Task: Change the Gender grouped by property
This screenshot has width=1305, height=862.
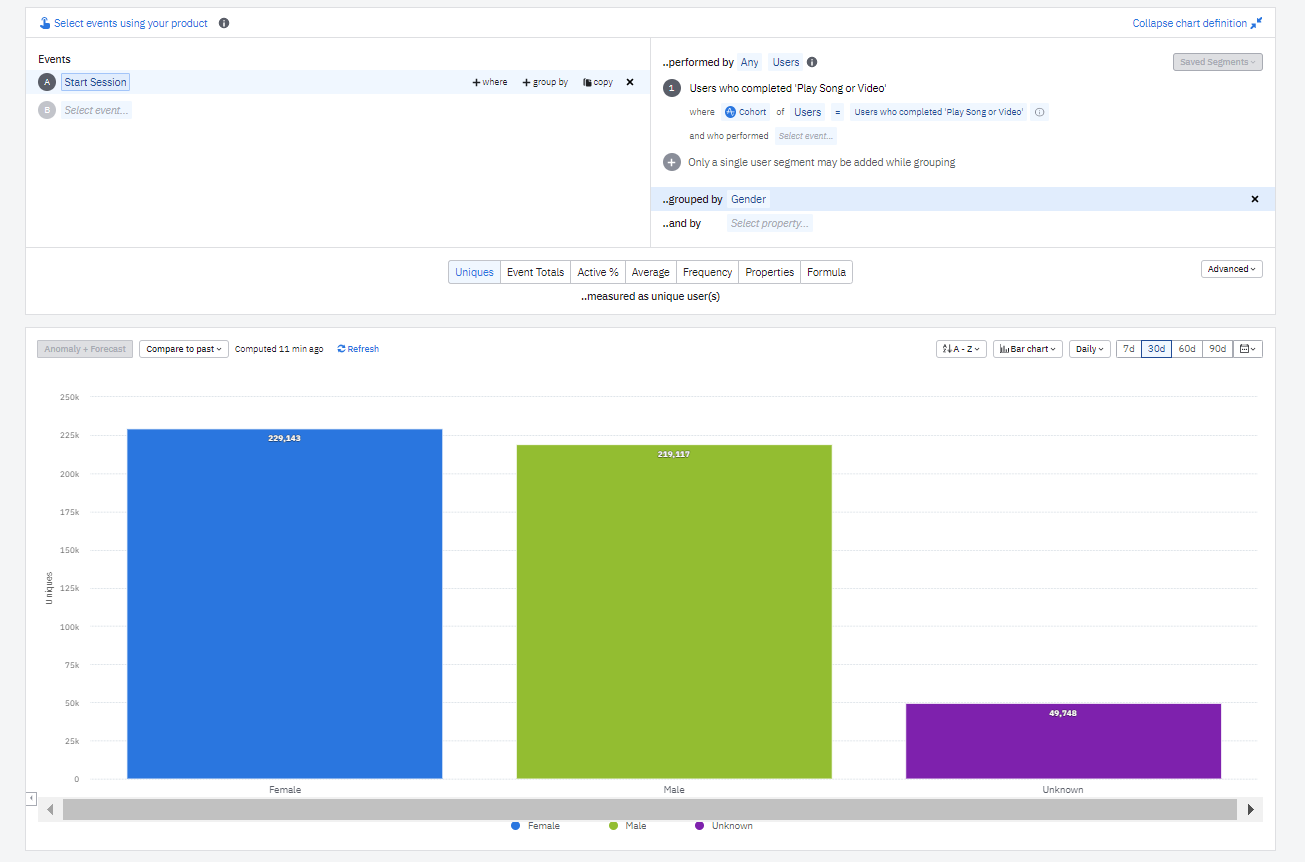Action: tap(749, 199)
